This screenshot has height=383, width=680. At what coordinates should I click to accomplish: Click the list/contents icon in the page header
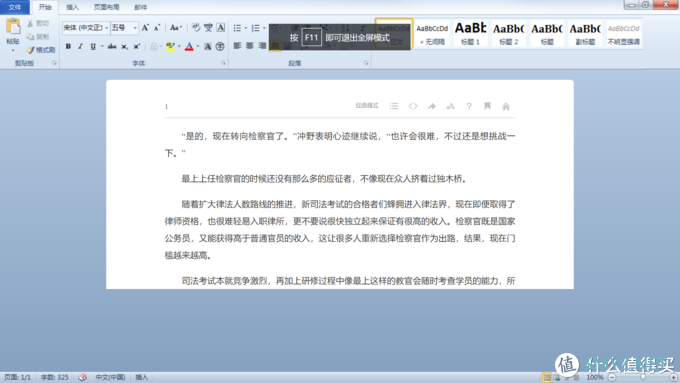[394, 106]
